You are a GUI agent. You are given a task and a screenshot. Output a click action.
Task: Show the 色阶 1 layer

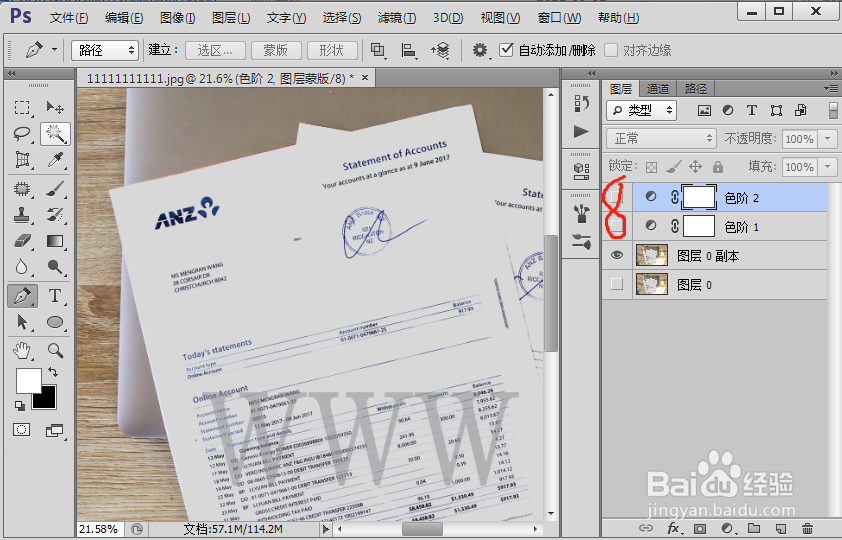pos(617,226)
